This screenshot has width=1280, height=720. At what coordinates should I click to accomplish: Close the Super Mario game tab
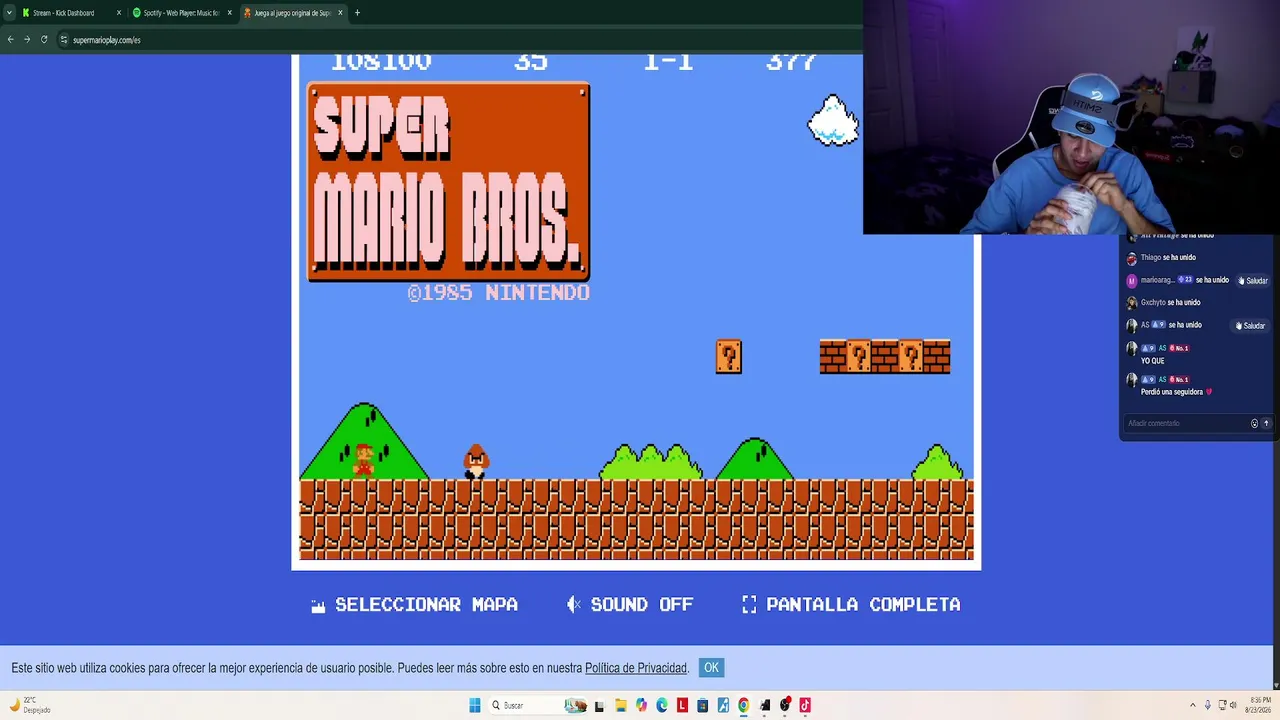click(341, 13)
